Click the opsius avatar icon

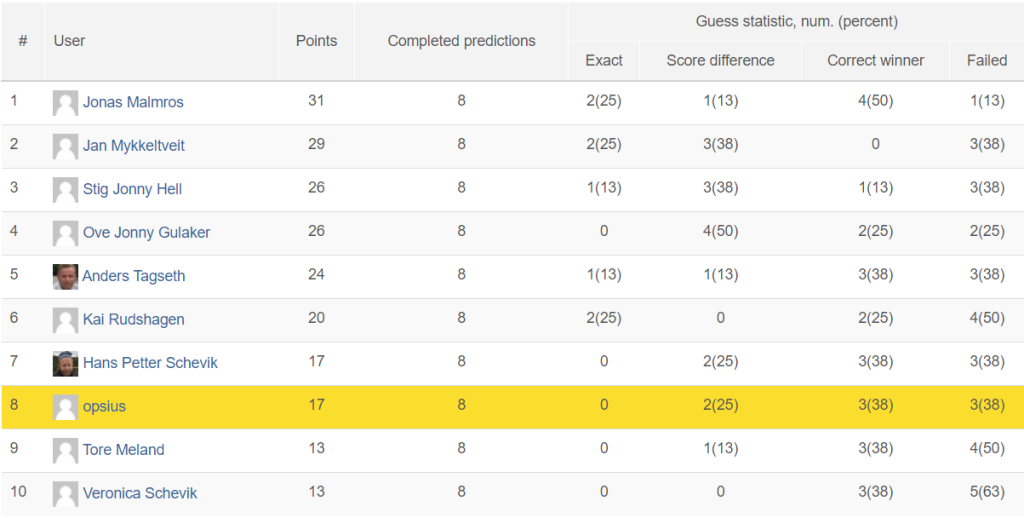65,407
